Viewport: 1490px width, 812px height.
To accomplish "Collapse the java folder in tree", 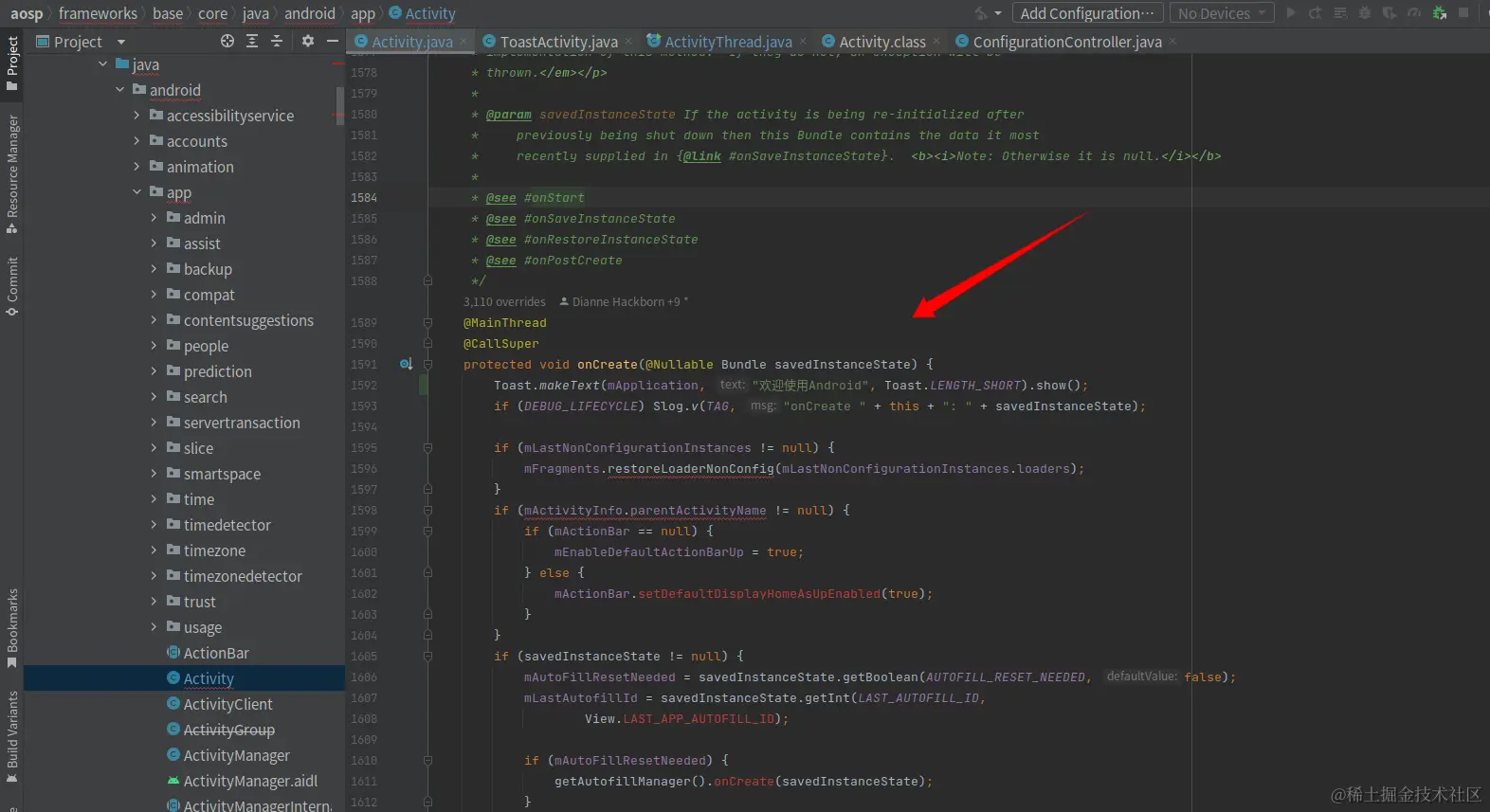I will tap(102, 64).
